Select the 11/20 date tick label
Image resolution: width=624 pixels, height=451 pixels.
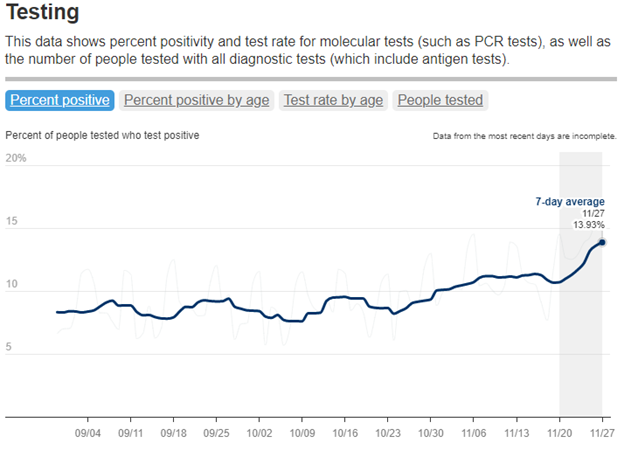[560, 433]
